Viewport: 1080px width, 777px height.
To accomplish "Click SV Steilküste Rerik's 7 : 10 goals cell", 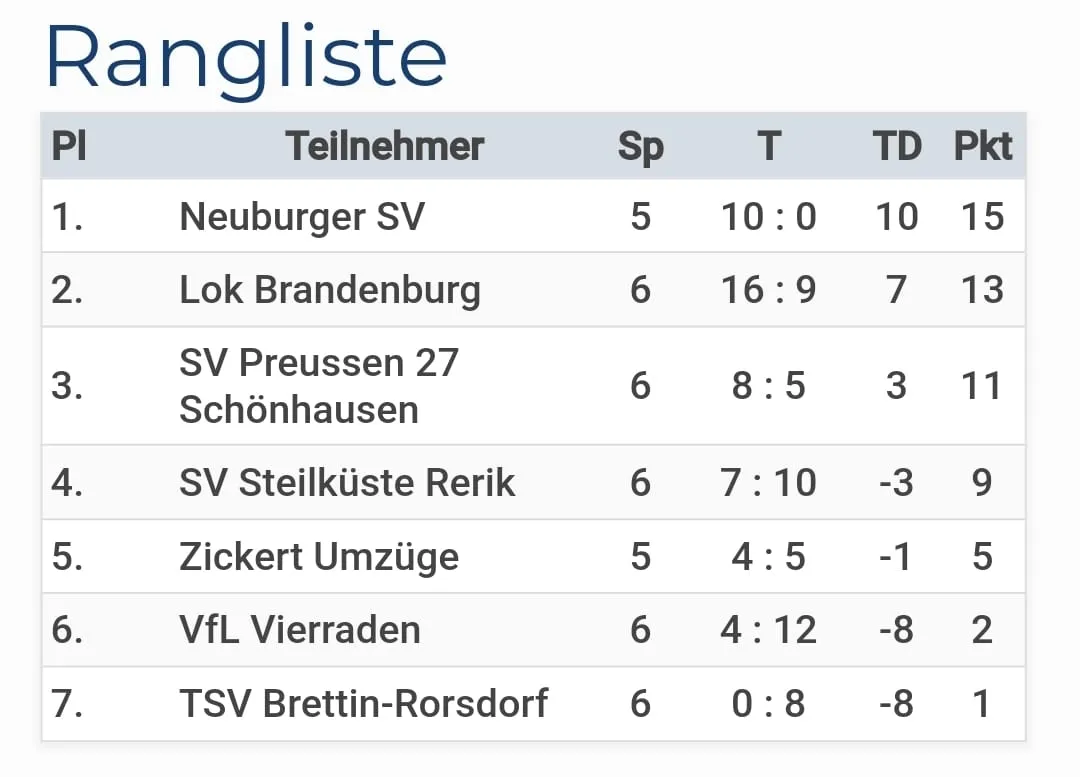I will click(x=768, y=483).
